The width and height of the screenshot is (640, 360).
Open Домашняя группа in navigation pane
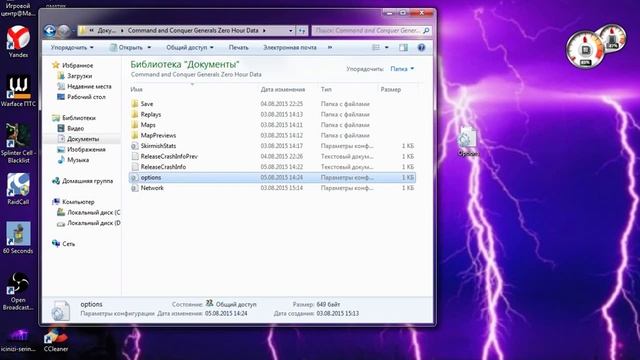click(x=87, y=181)
